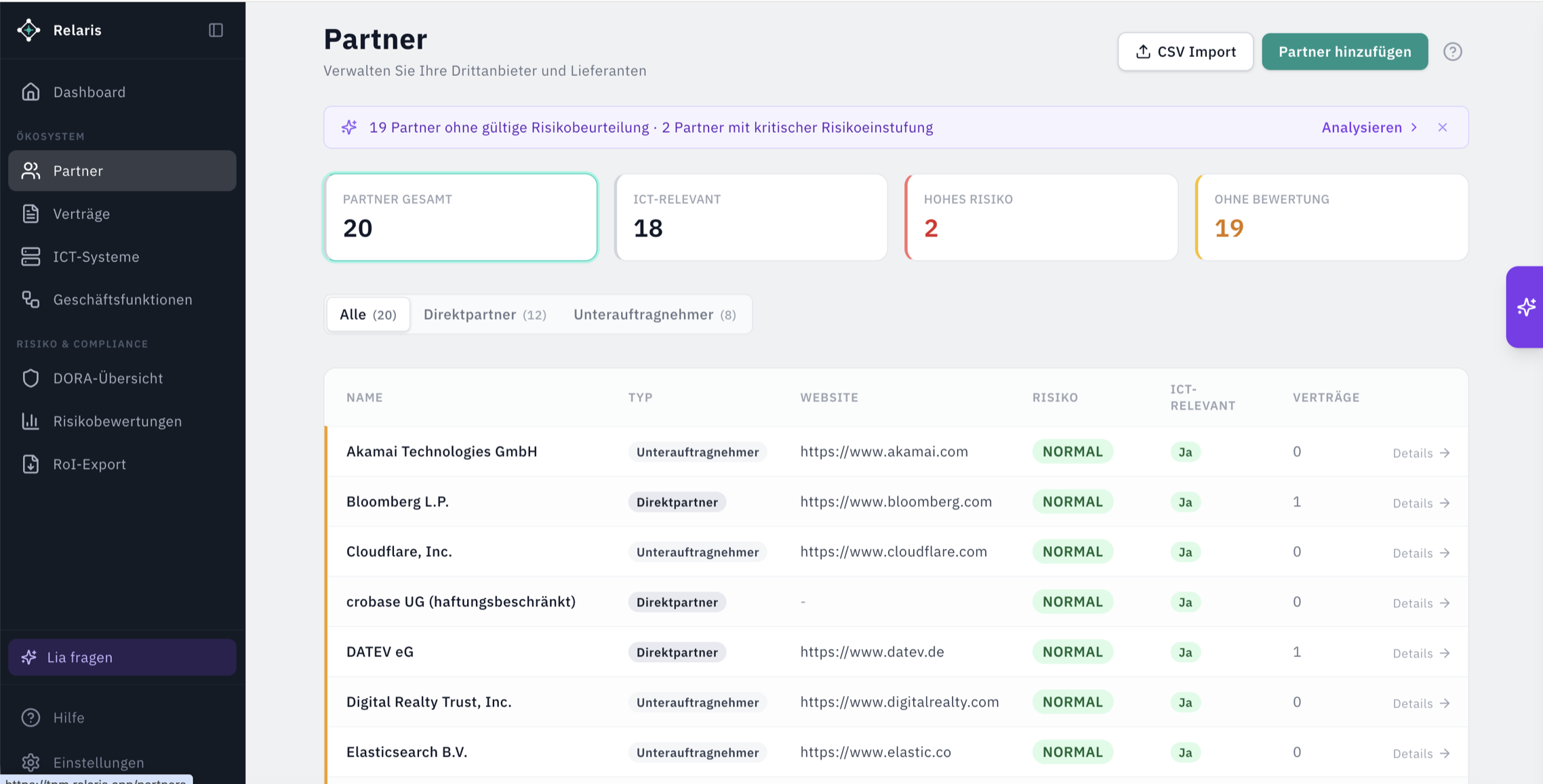Dismiss the Risikobeurteilung notification banner
Image resolution: width=1543 pixels, height=784 pixels.
(x=1443, y=127)
